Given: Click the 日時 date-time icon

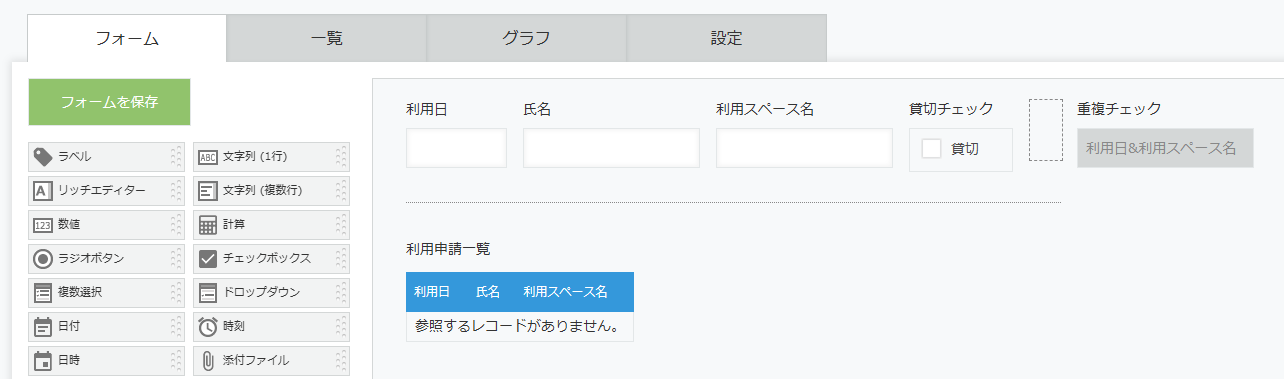Looking at the screenshot, I should coord(43,361).
